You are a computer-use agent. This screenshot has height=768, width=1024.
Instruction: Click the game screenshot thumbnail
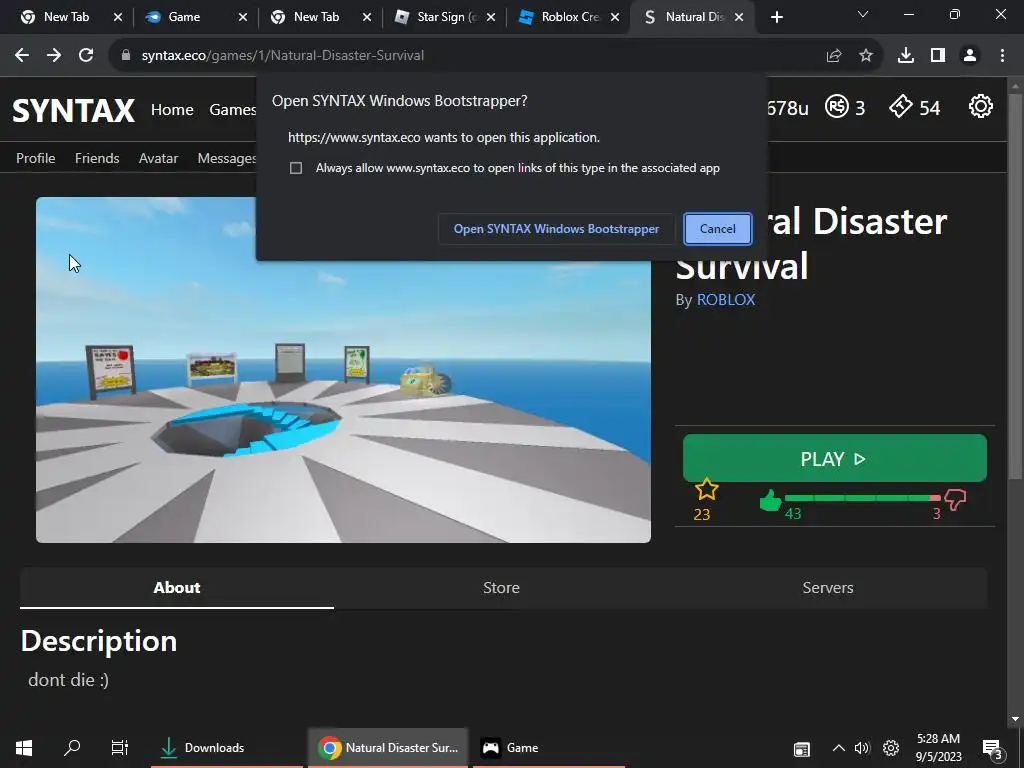[x=344, y=370]
